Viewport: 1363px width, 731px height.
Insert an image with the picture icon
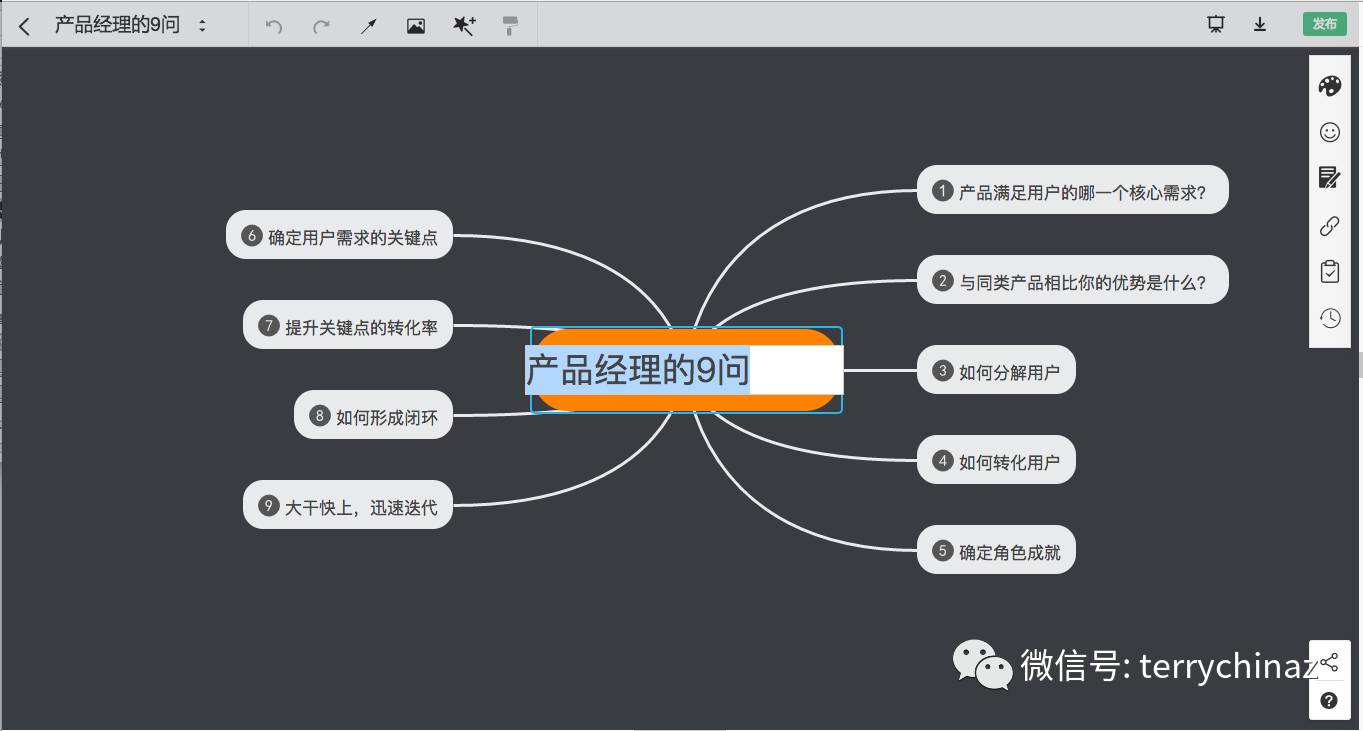tap(416, 26)
